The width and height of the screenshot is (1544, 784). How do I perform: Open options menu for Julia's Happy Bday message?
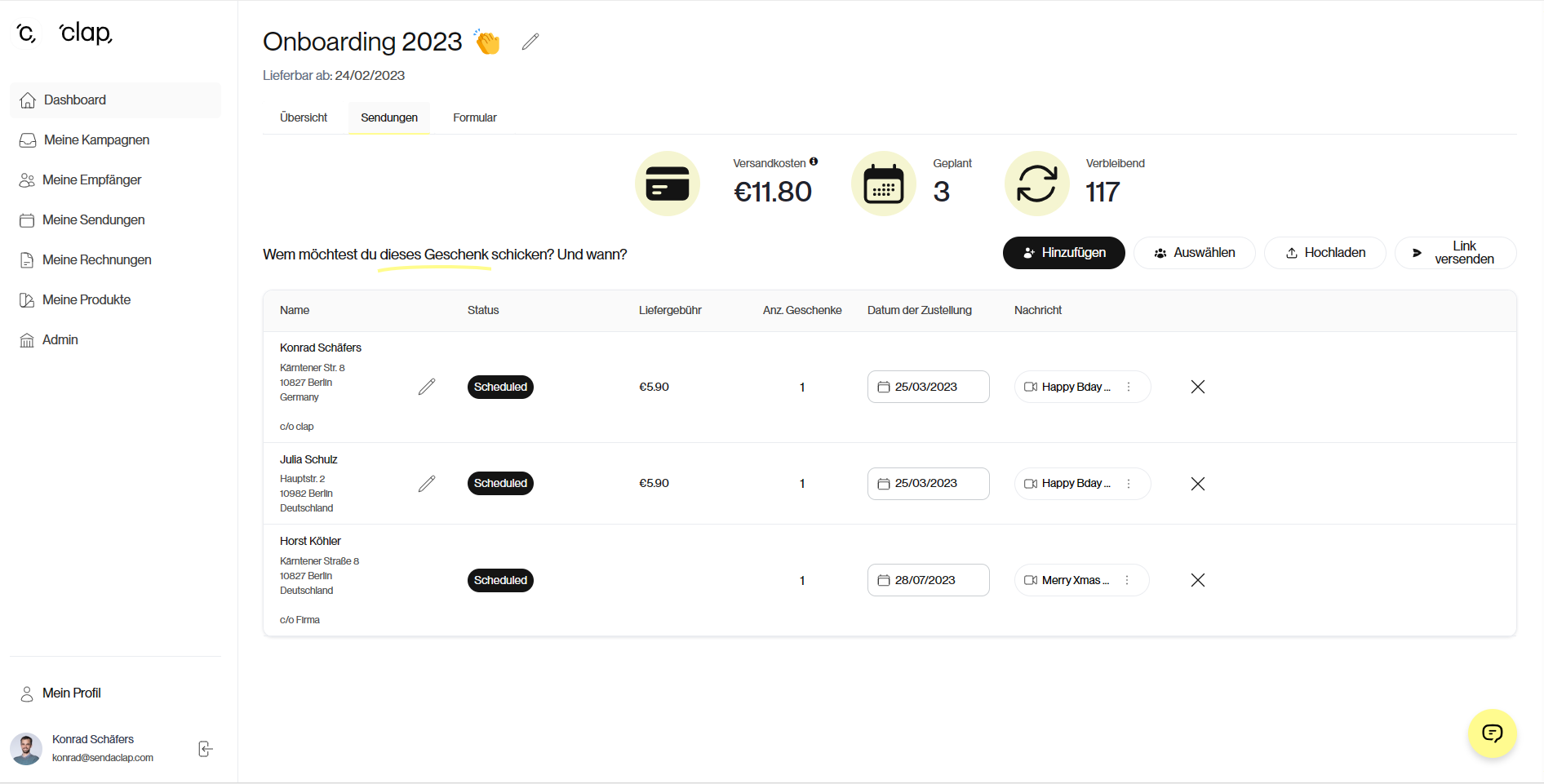click(1129, 484)
